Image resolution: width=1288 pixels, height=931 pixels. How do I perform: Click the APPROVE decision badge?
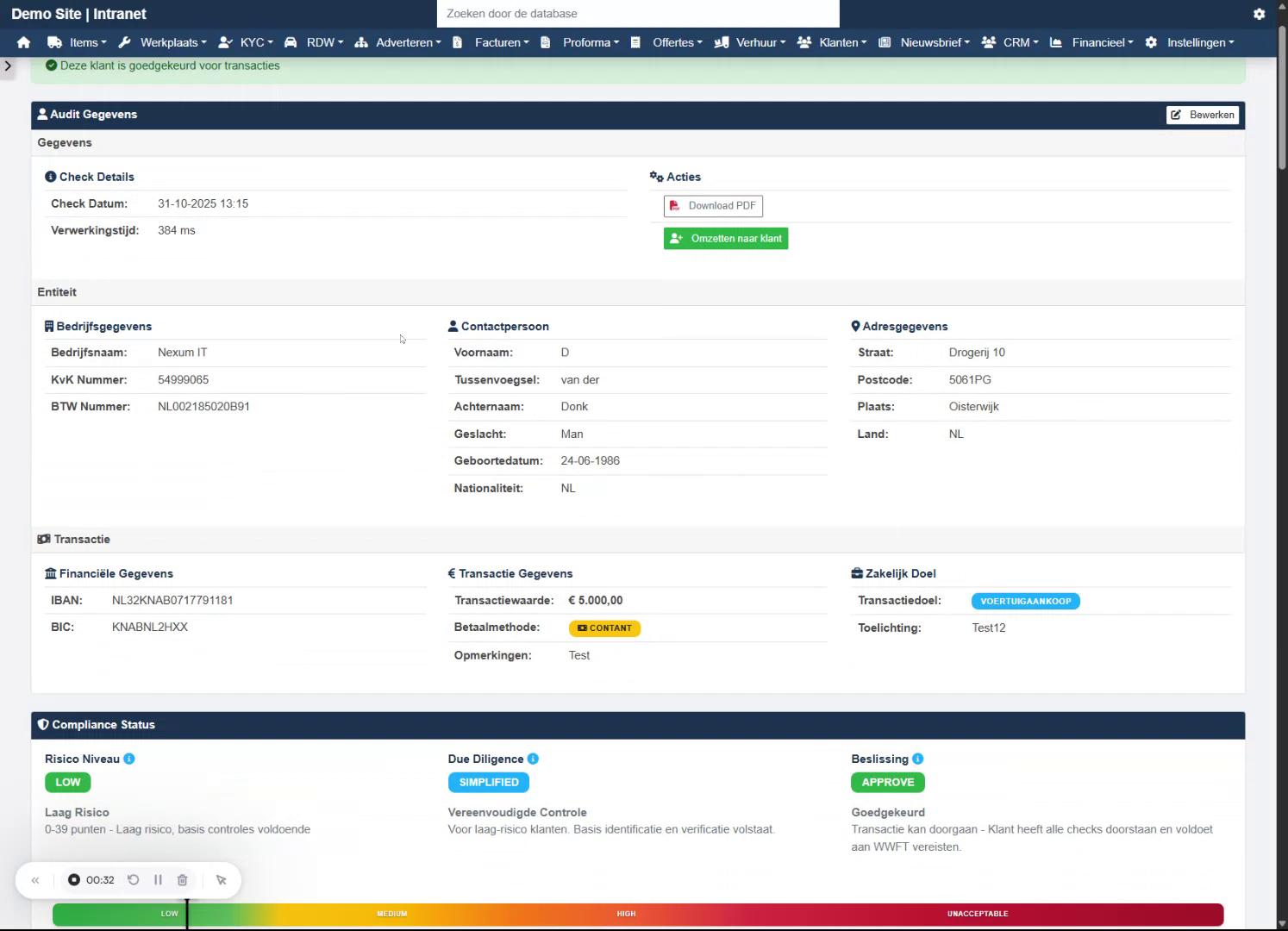coord(888,783)
